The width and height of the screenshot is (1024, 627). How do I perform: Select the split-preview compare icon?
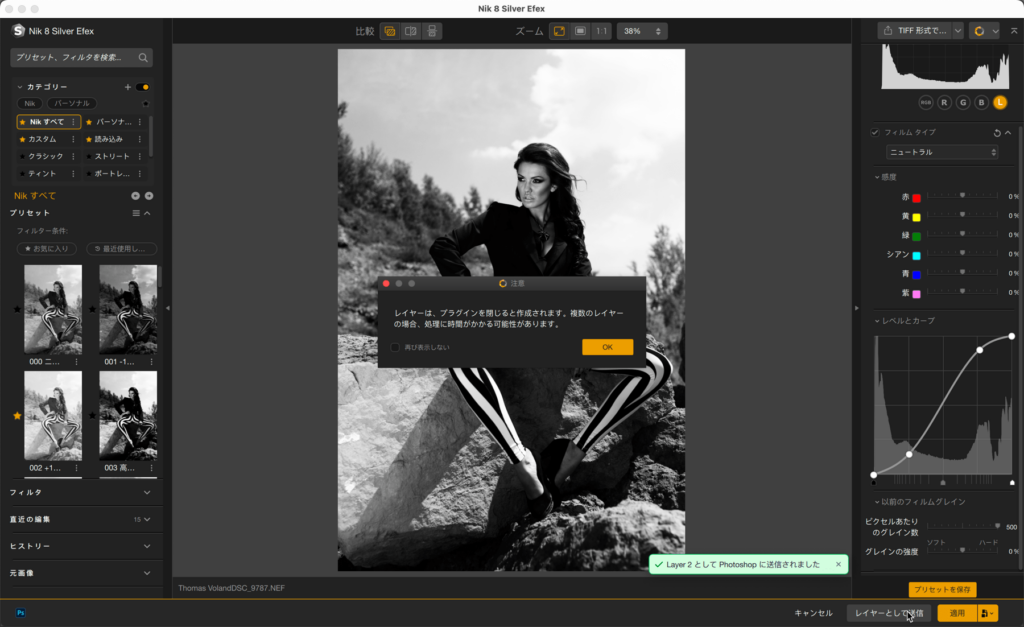click(411, 31)
